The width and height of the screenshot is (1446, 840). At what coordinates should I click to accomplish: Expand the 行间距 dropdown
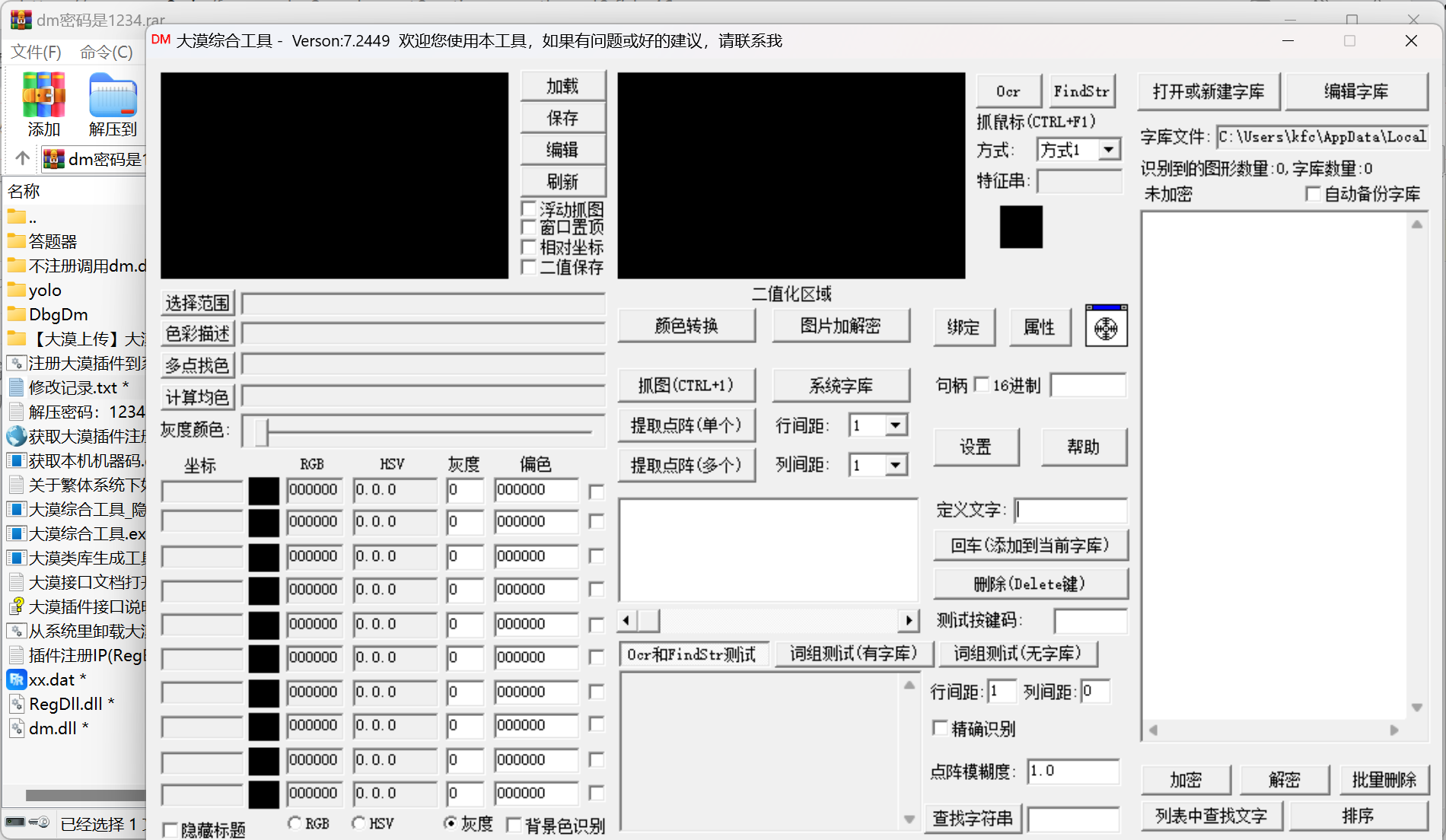coord(897,425)
